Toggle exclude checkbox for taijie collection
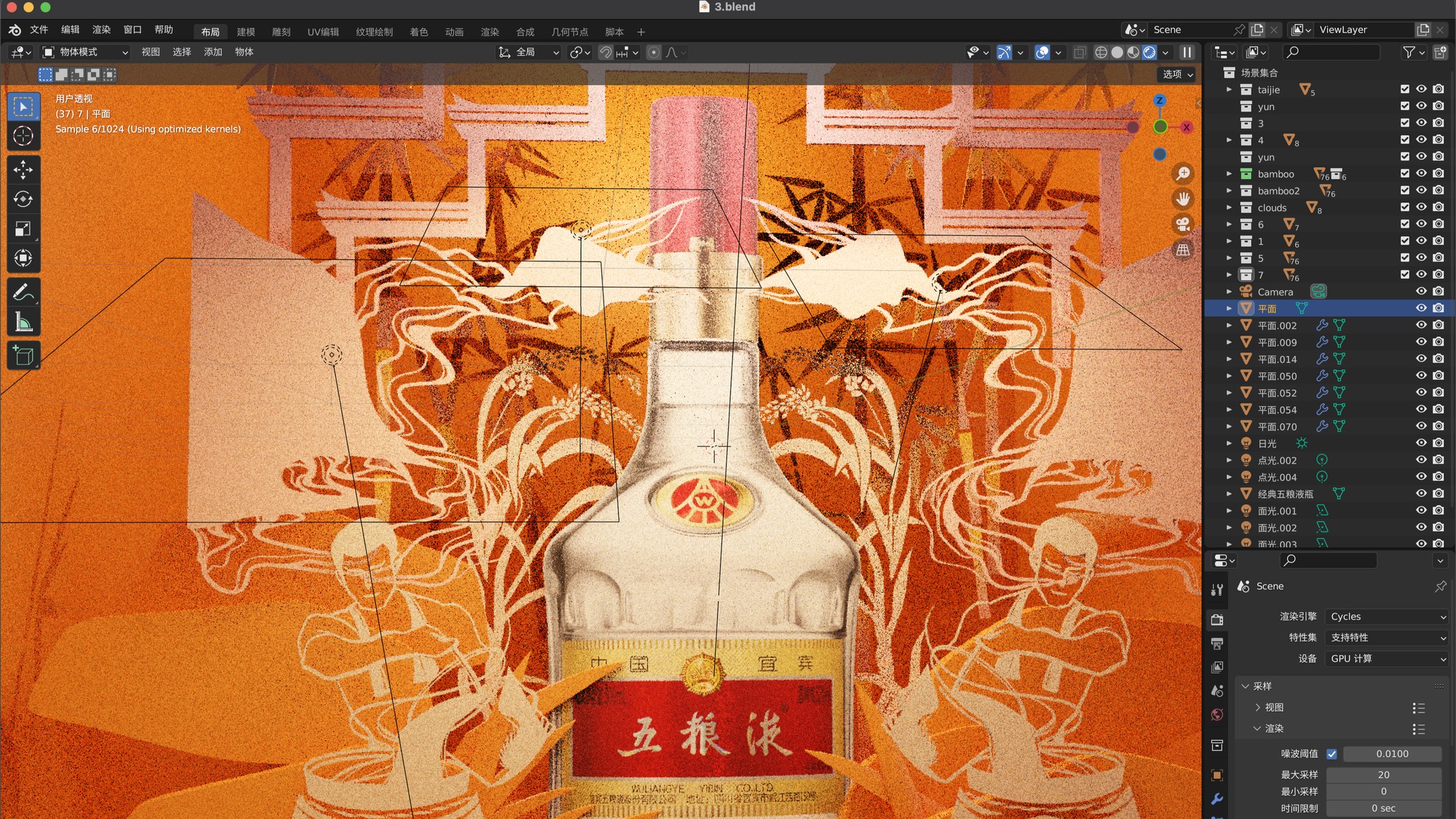Screen dimensions: 1456x819 coord(1405,90)
